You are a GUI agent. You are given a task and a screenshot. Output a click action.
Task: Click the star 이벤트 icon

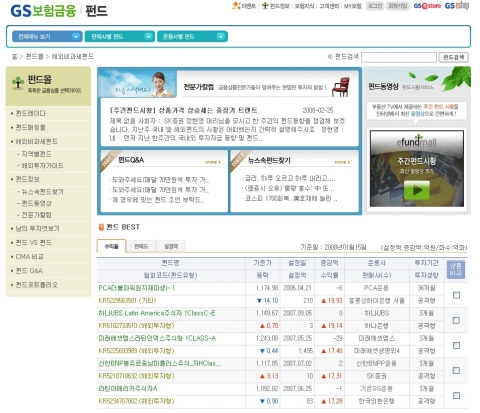click(236, 5)
